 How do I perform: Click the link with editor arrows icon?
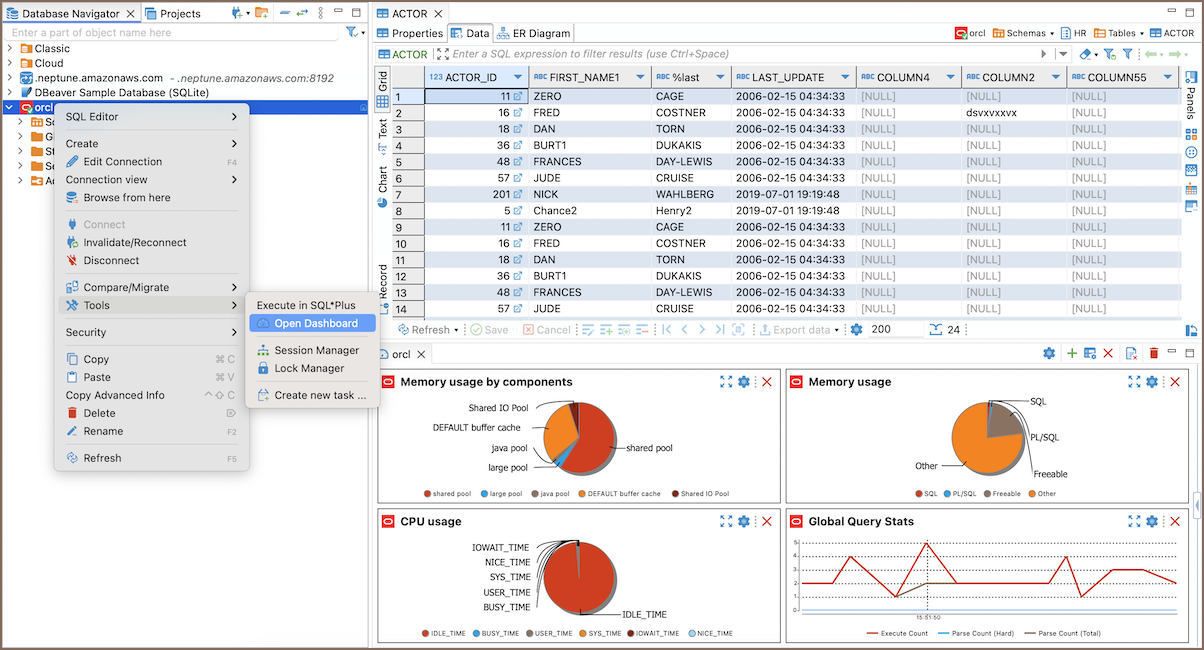pos(302,13)
